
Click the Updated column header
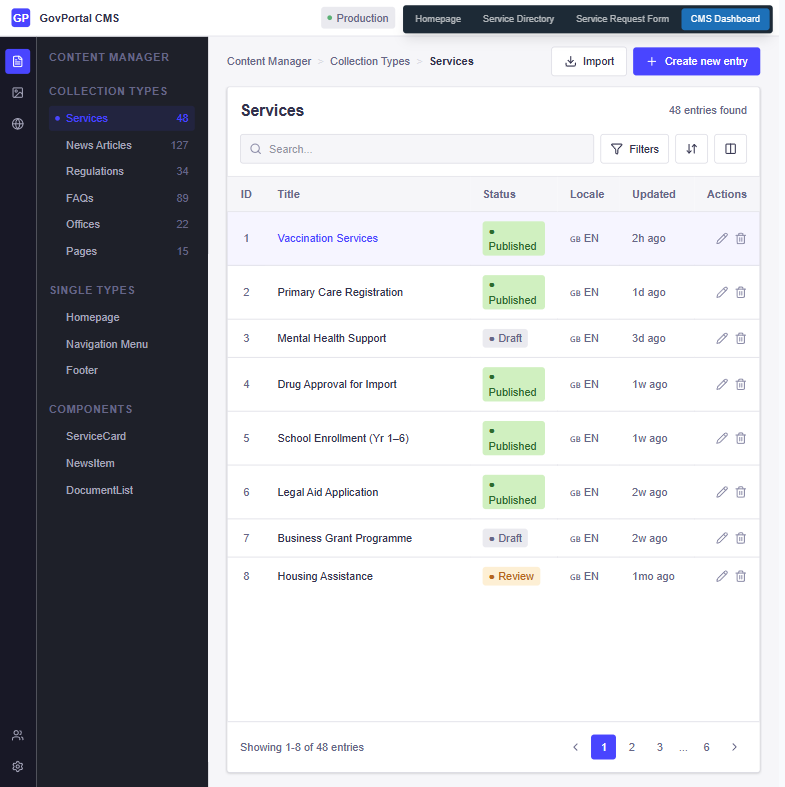point(653,194)
